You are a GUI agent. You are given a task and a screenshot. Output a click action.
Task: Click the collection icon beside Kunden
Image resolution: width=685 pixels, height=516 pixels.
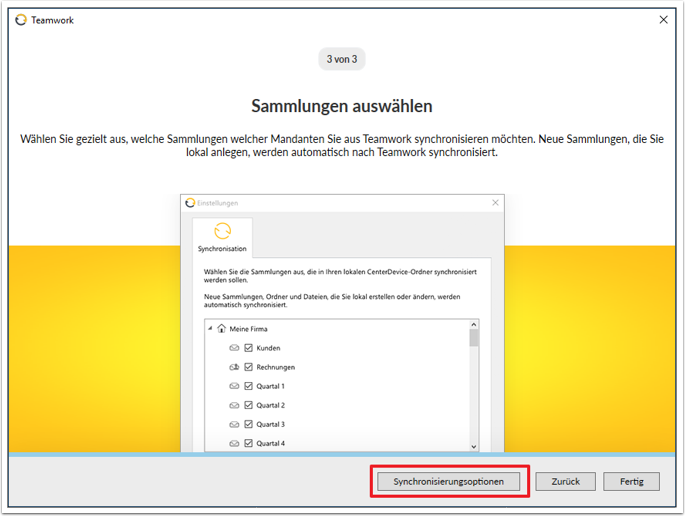tap(234, 348)
